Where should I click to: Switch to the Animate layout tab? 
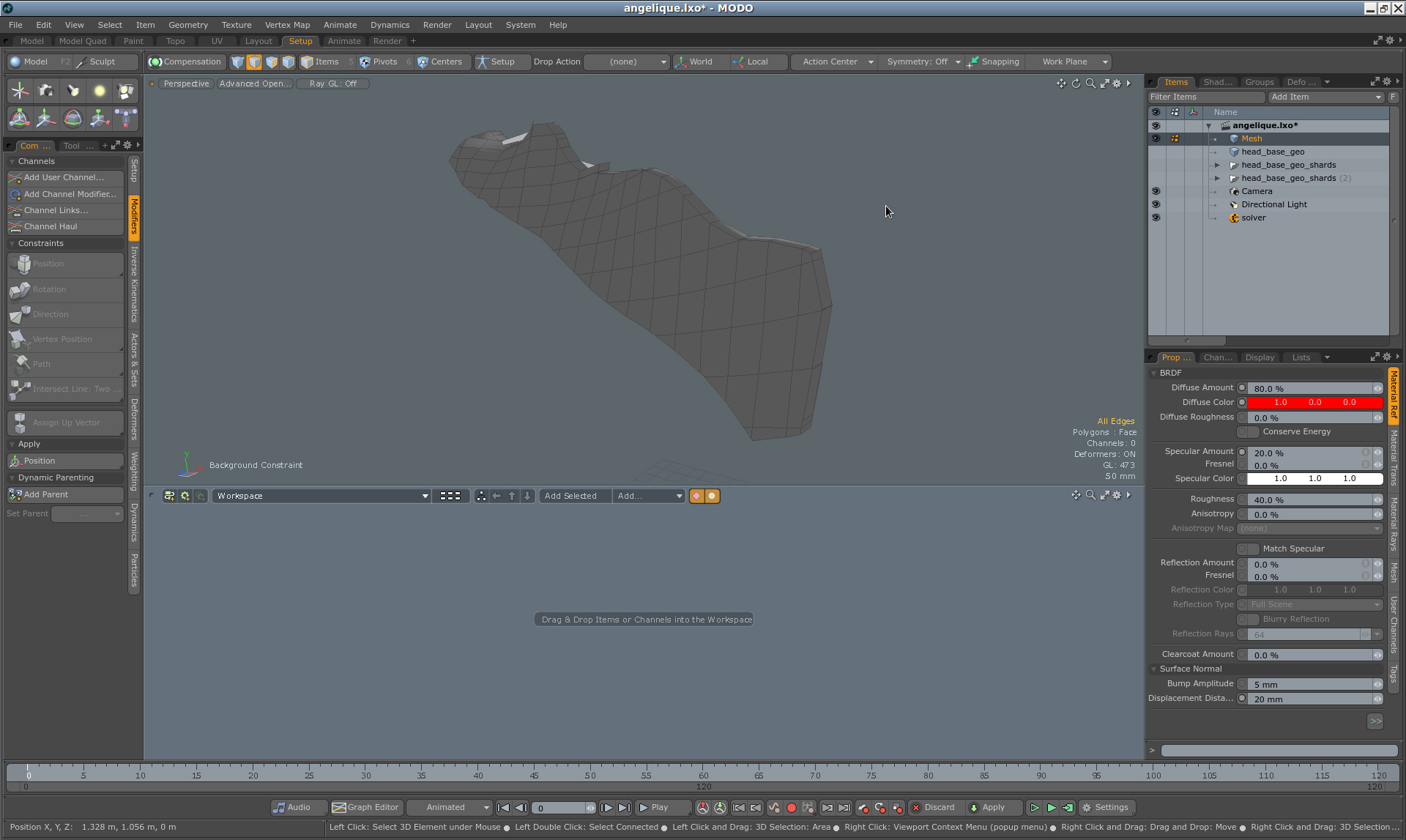(344, 41)
